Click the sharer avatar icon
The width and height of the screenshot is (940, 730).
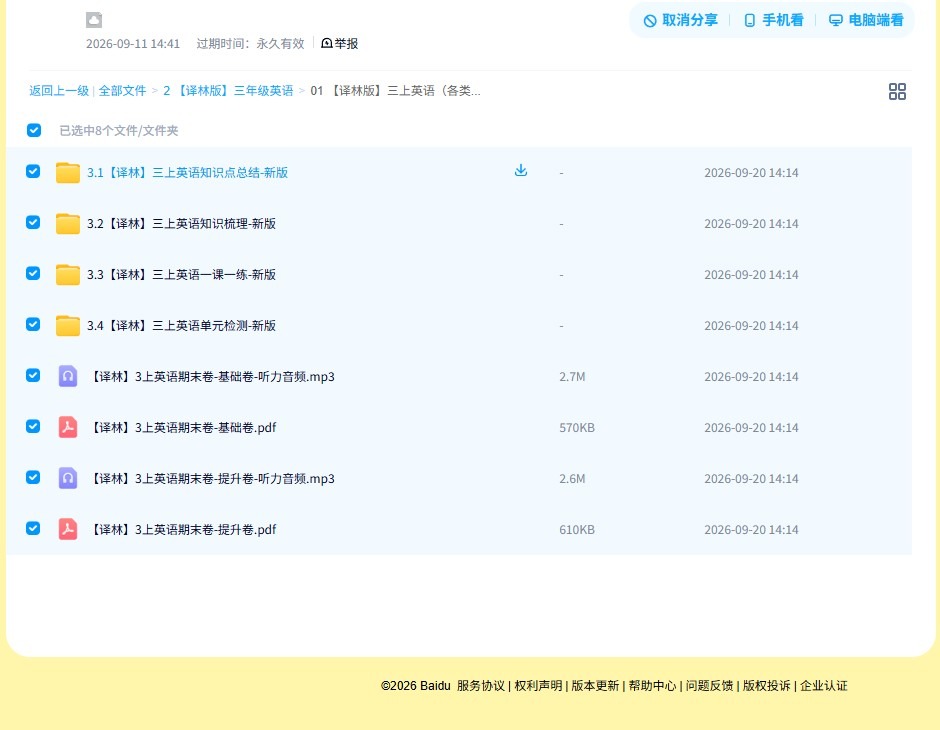(x=94, y=20)
